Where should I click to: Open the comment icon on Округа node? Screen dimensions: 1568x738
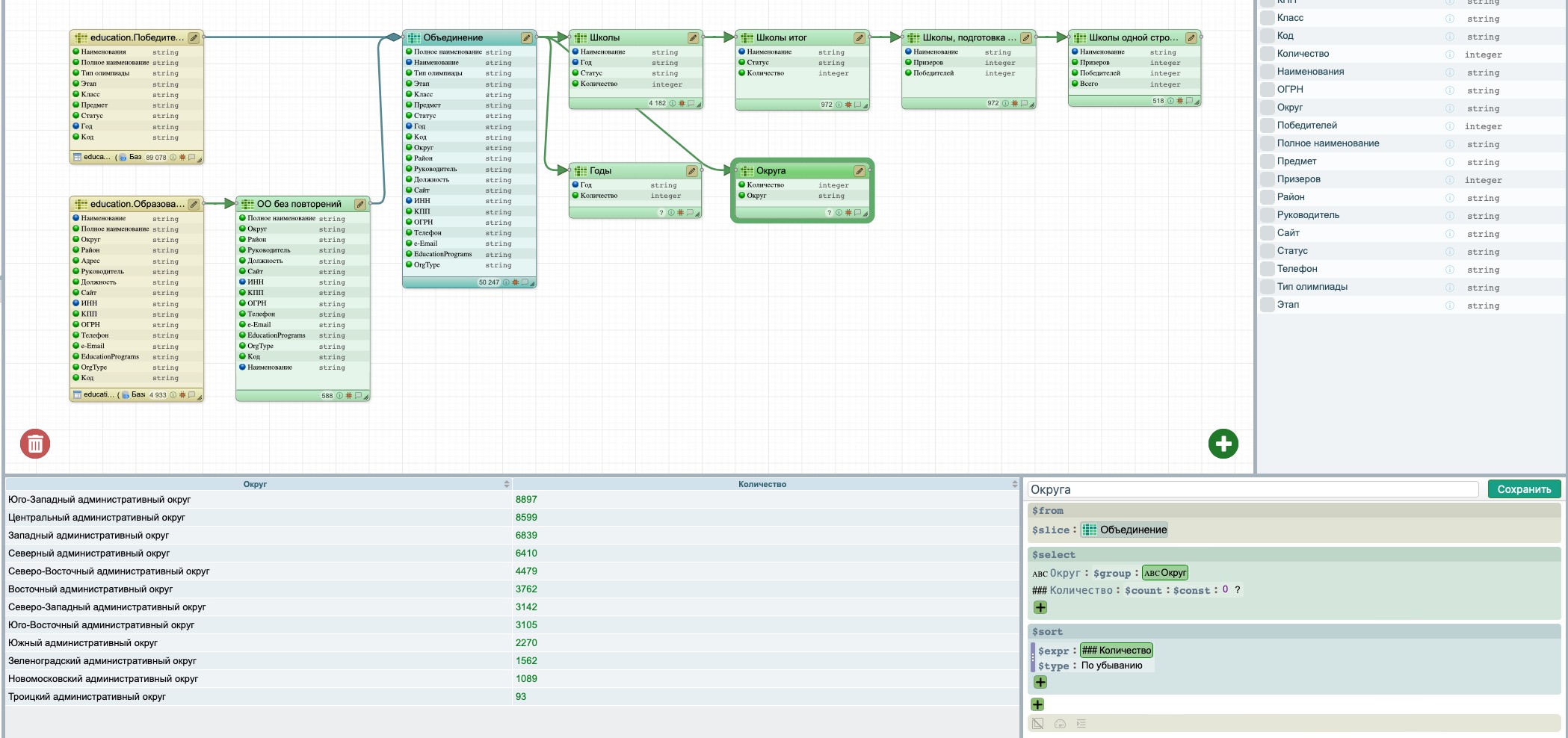coord(857,213)
